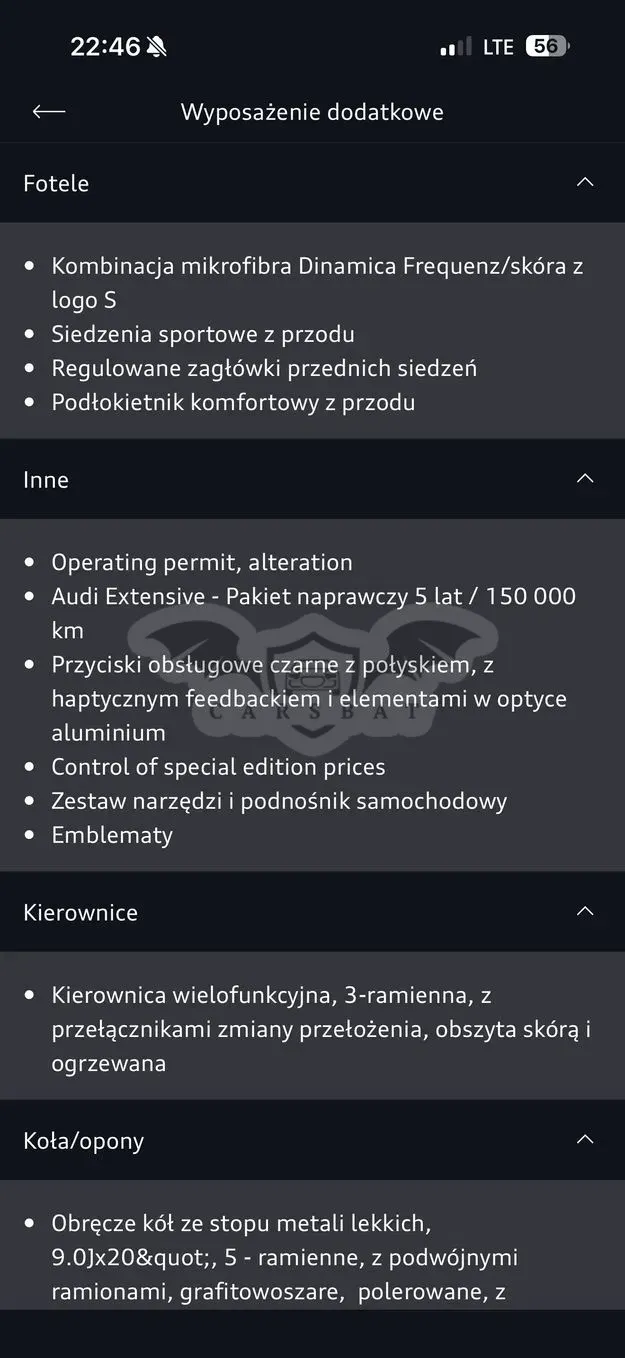Tap the LTE network indicator

click(x=498, y=47)
